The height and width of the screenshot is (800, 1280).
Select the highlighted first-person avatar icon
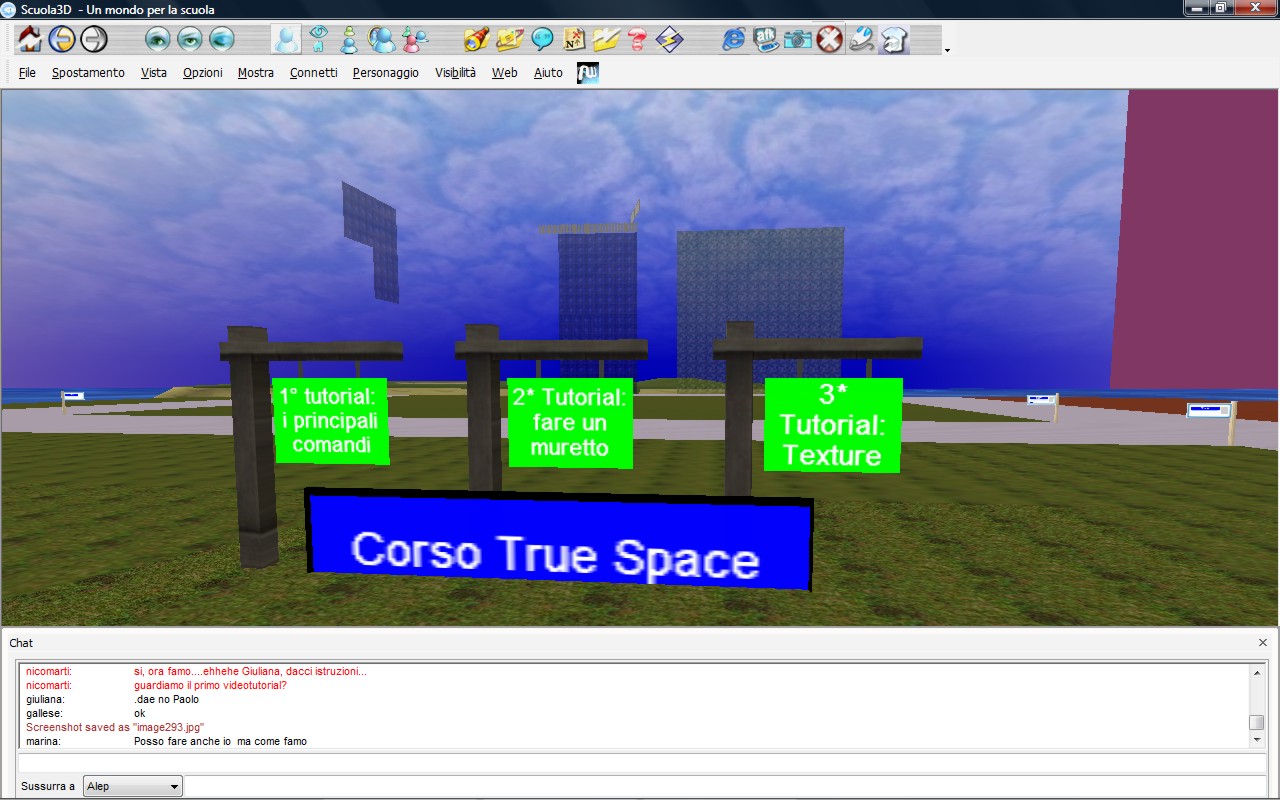286,39
